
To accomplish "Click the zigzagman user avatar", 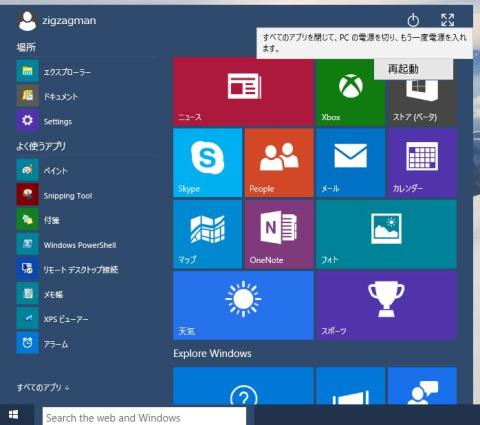I will [27, 21].
